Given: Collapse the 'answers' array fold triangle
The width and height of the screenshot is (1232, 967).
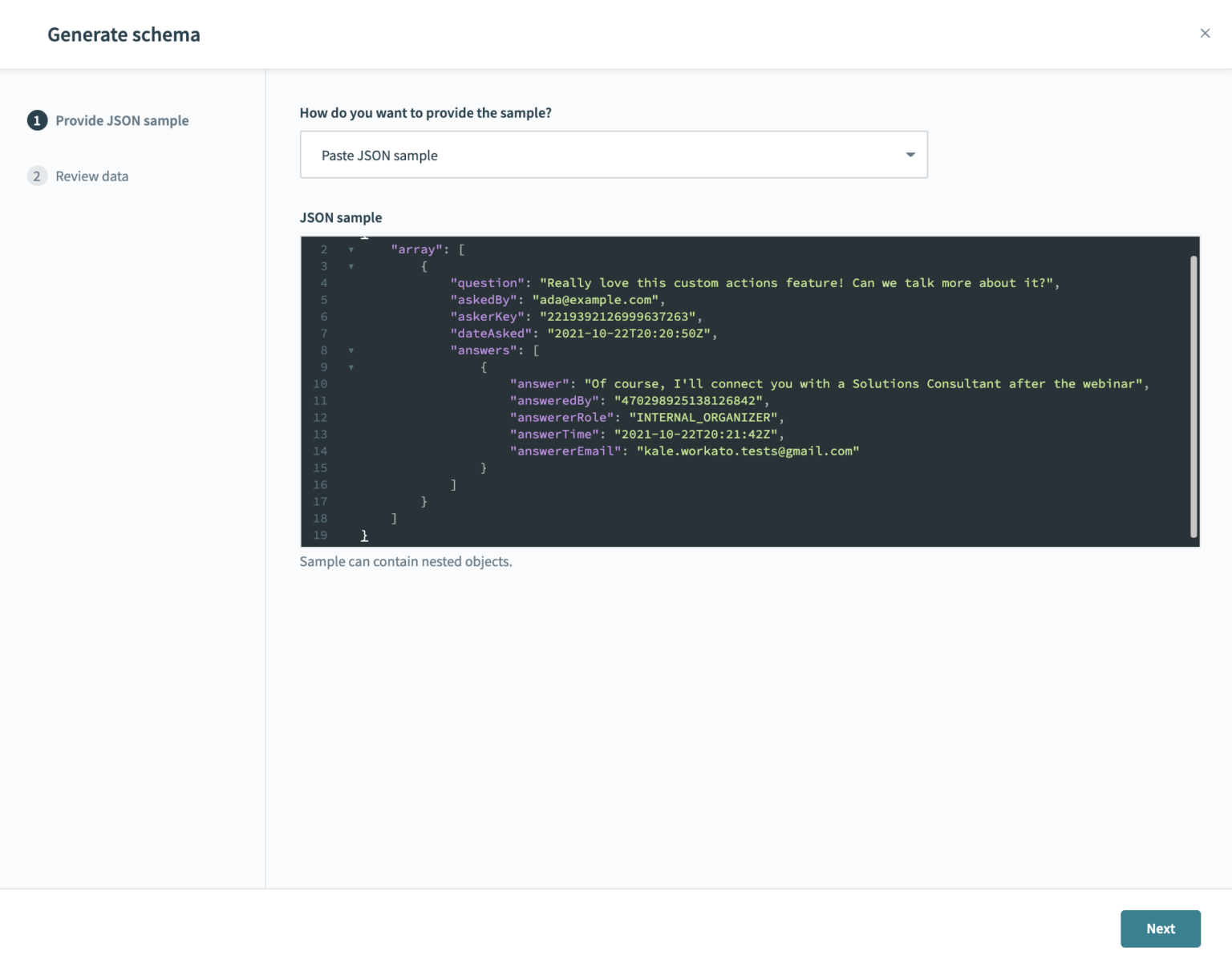Looking at the screenshot, I should (351, 350).
